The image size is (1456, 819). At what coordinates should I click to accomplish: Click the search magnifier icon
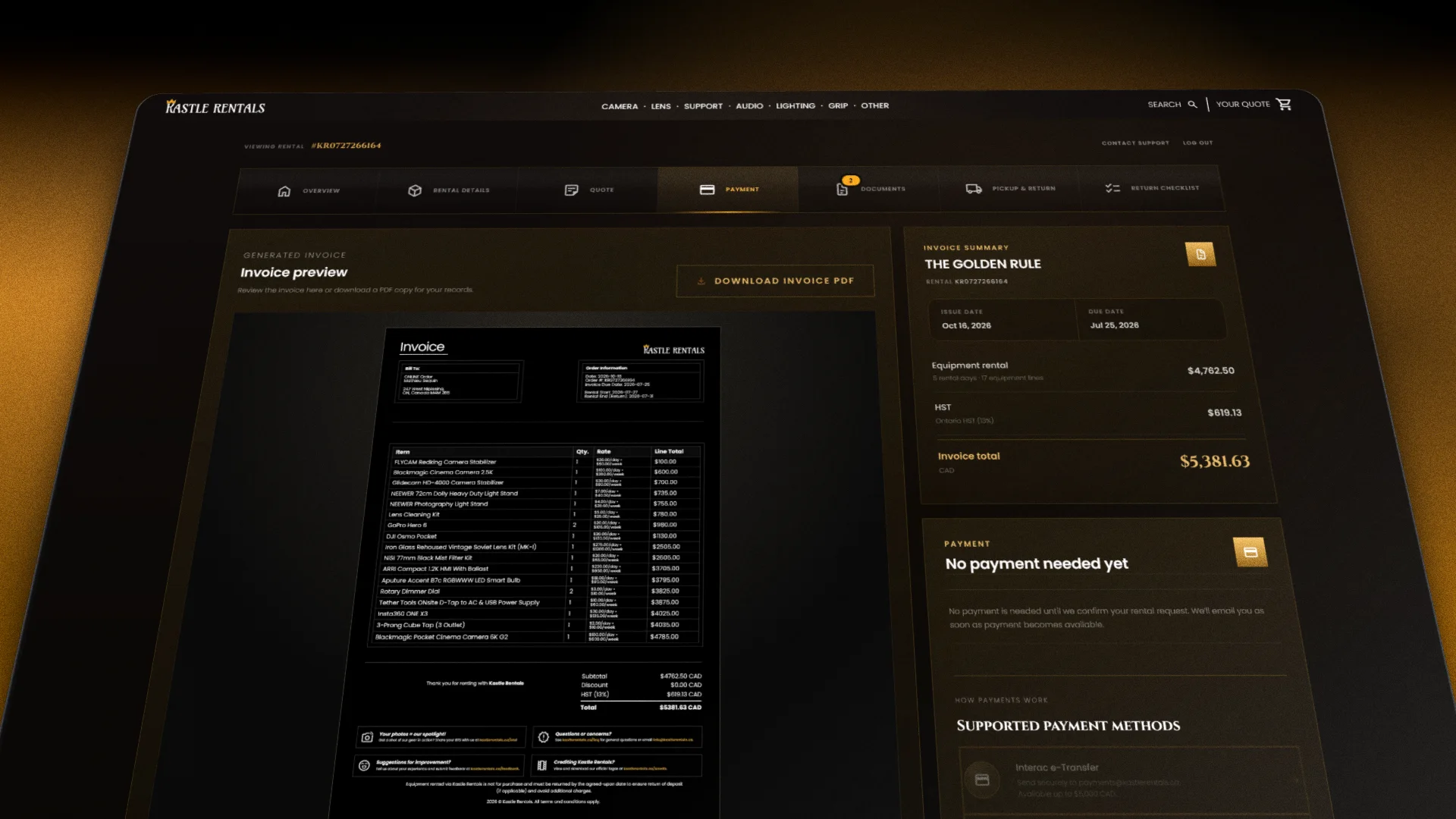[1192, 105]
